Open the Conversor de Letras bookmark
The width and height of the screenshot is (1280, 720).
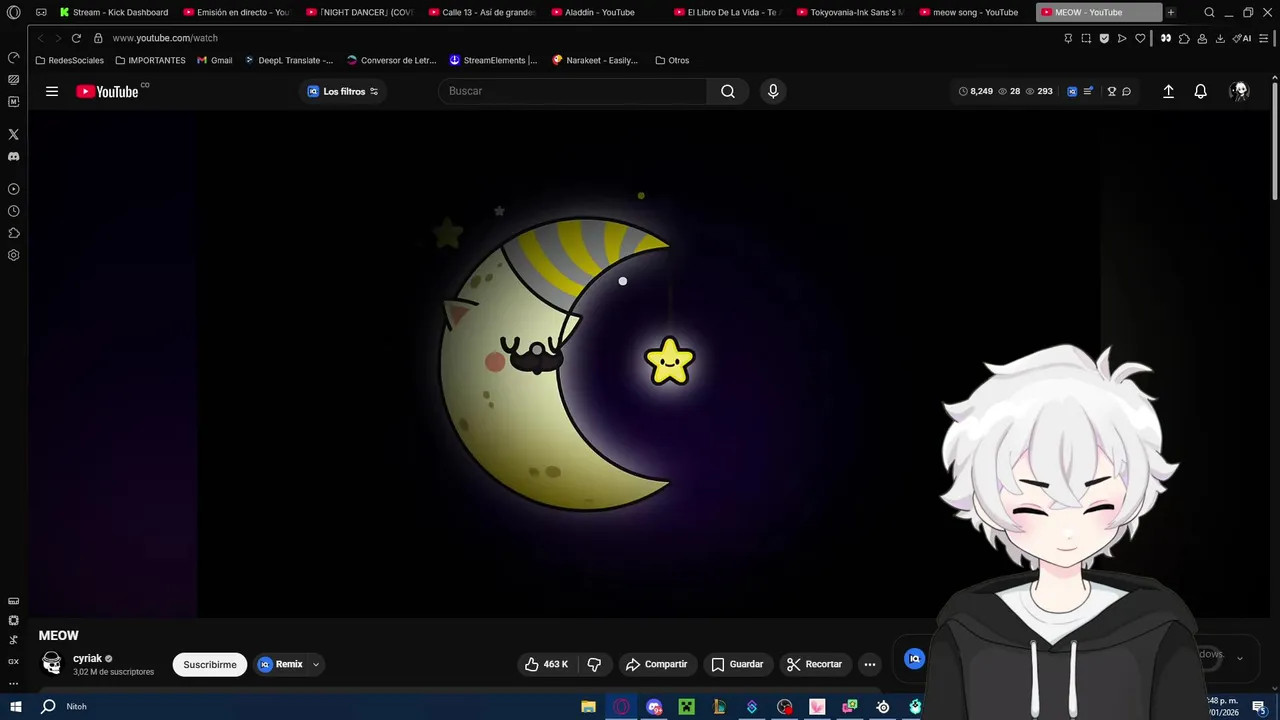[392, 60]
